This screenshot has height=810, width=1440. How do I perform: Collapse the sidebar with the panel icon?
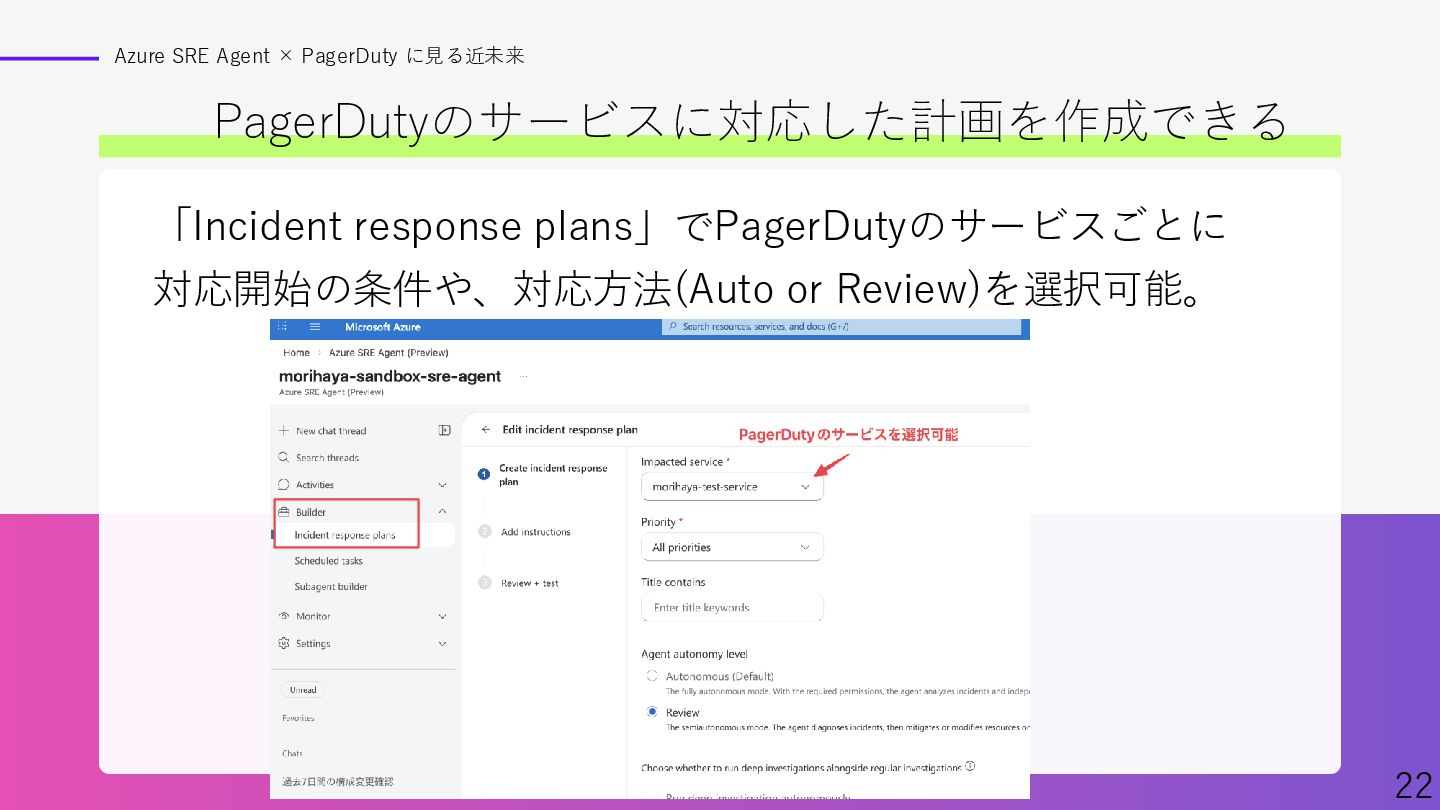[445, 431]
